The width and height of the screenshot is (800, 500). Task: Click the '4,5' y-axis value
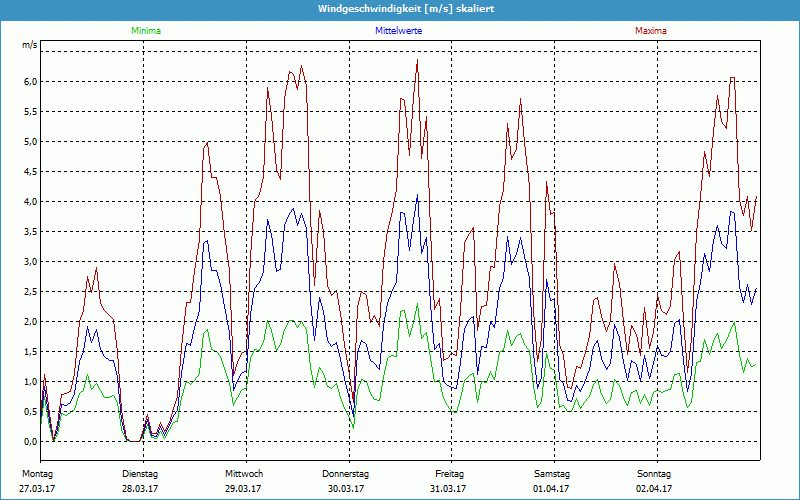[x=32, y=171]
